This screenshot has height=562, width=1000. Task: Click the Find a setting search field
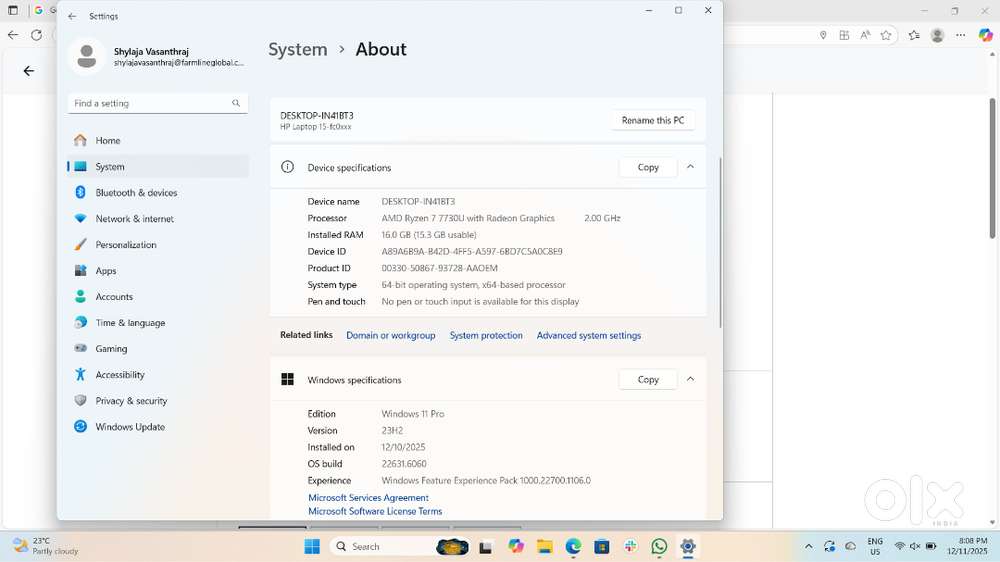[x=150, y=103]
